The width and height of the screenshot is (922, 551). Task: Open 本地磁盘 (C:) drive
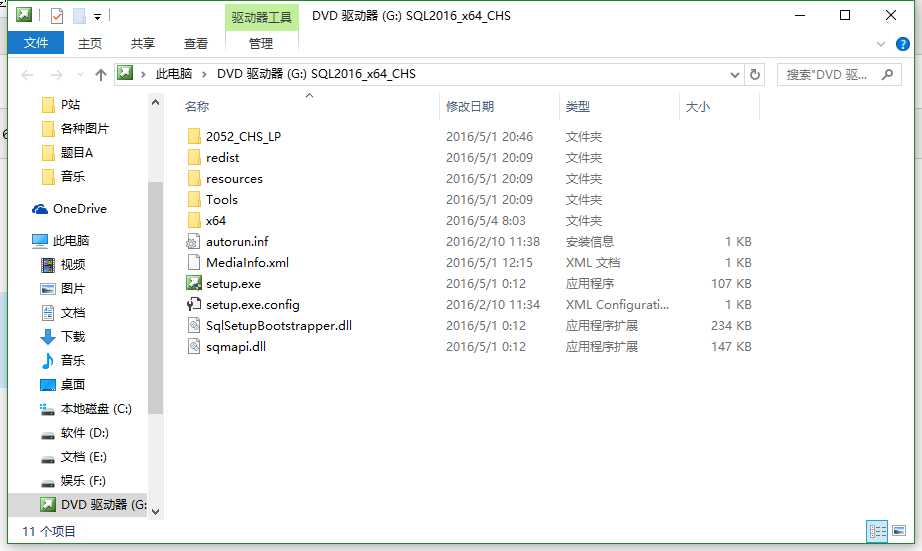[96, 409]
